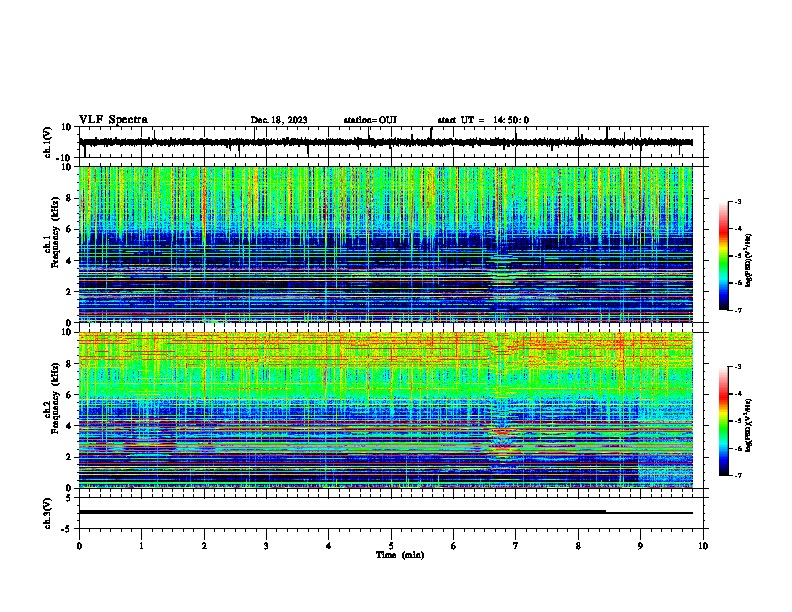Viewport: 792px width, 612px height.
Task: Click time axis tick label "3"
Action: [266, 546]
